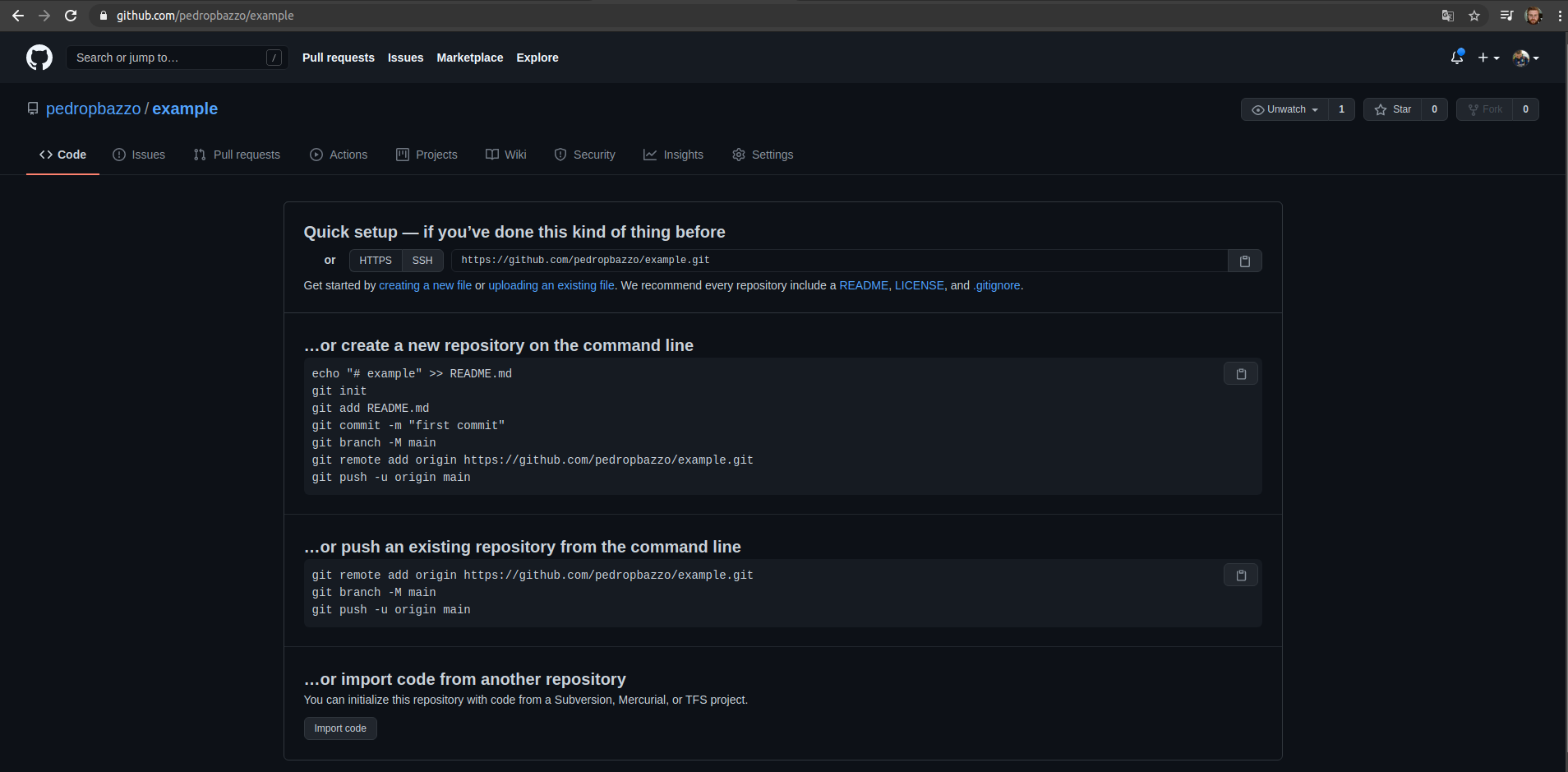Open the user avatar menu dropdown
The height and width of the screenshot is (772, 1568).
pyautogui.click(x=1526, y=58)
